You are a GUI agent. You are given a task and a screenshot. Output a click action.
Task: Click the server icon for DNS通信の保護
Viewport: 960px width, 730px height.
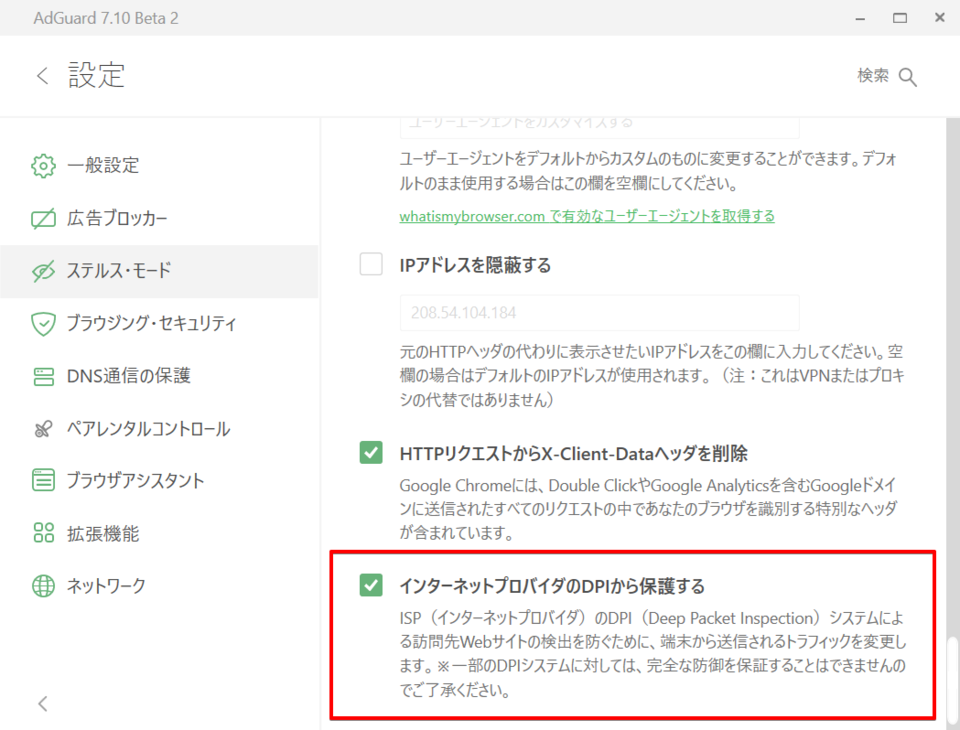43,376
